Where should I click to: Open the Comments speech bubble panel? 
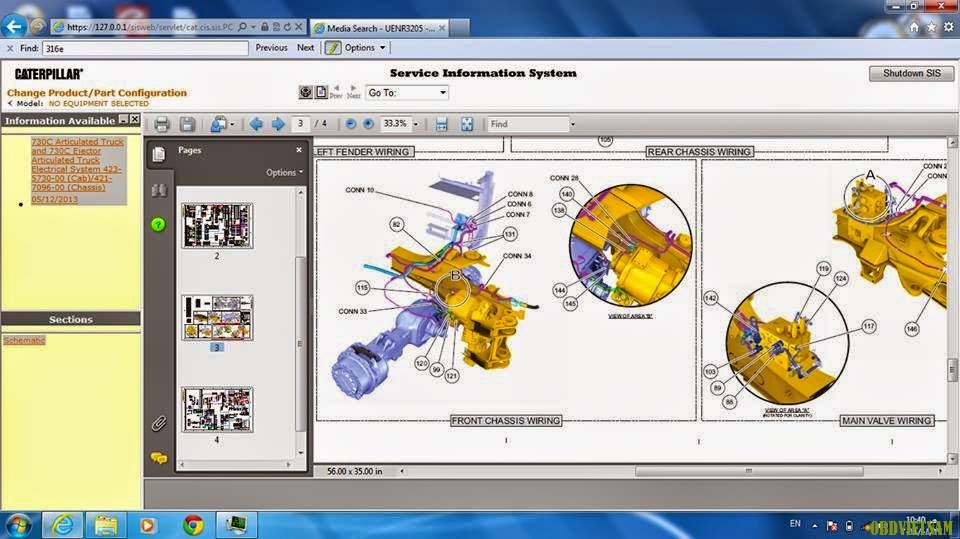click(x=158, y=458)
